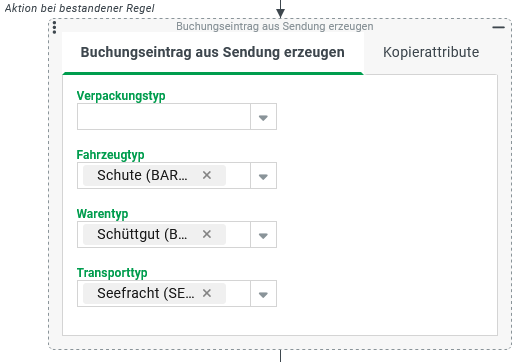Open the Verpackungstyp dropdown arrow
Viewport: 519px width, 362px height.
pyautogui.click(x=263, y=117)
